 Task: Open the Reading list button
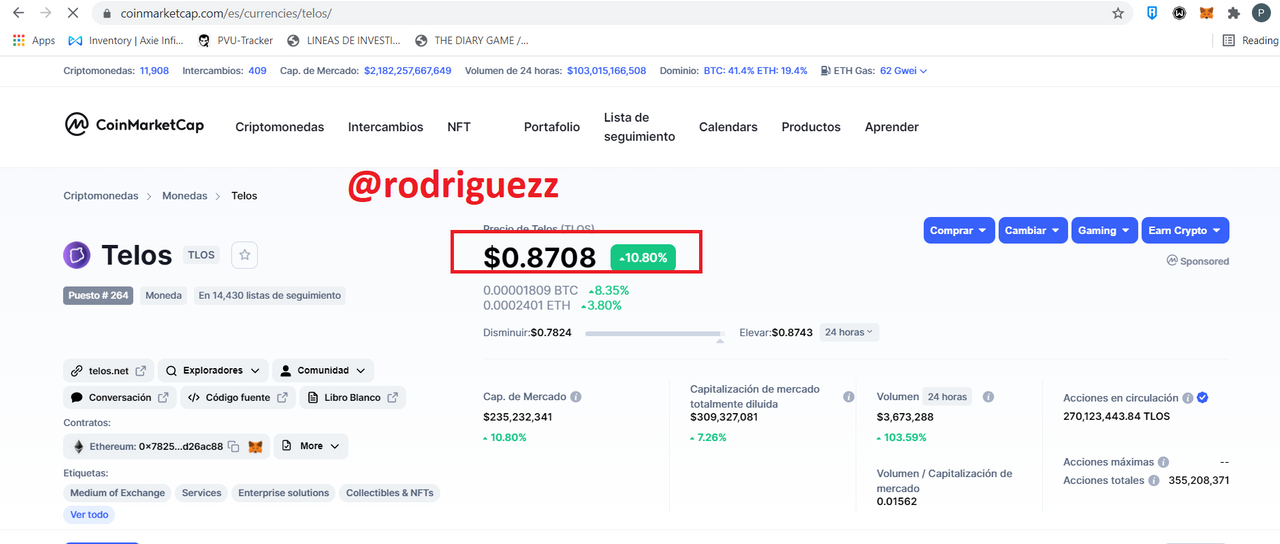(1251, 41)
